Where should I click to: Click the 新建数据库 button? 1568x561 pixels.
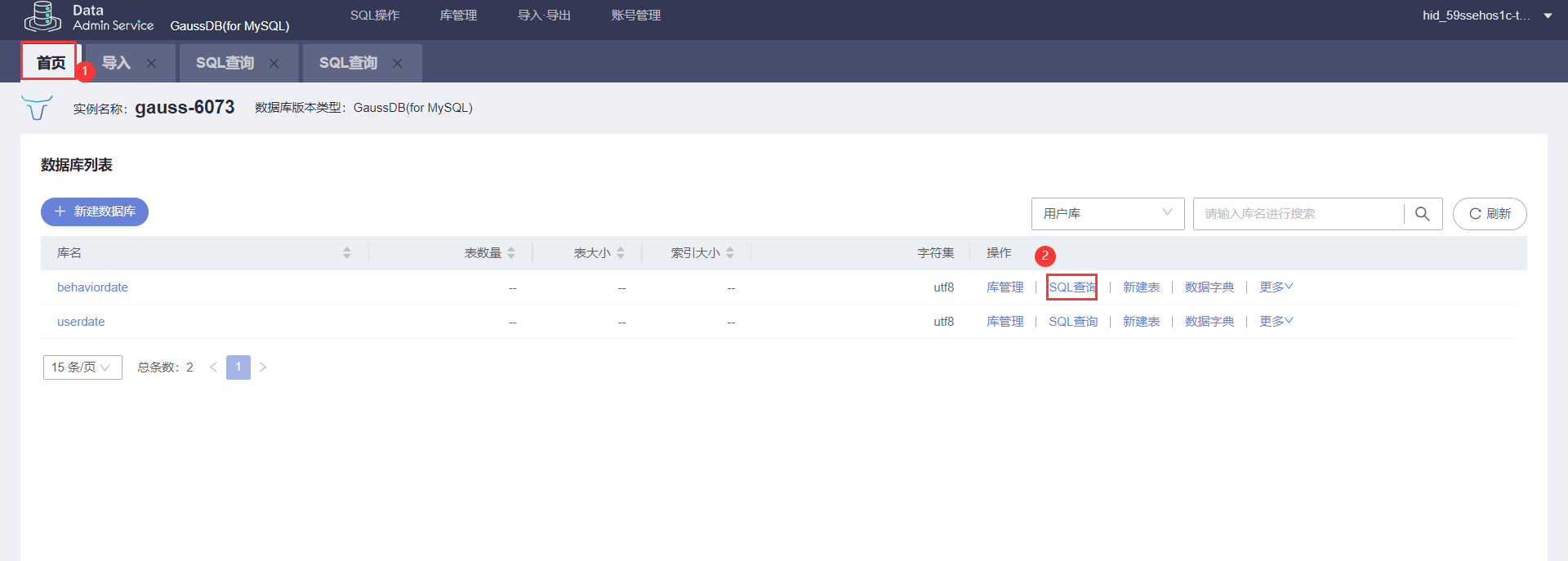pos(95,211)
